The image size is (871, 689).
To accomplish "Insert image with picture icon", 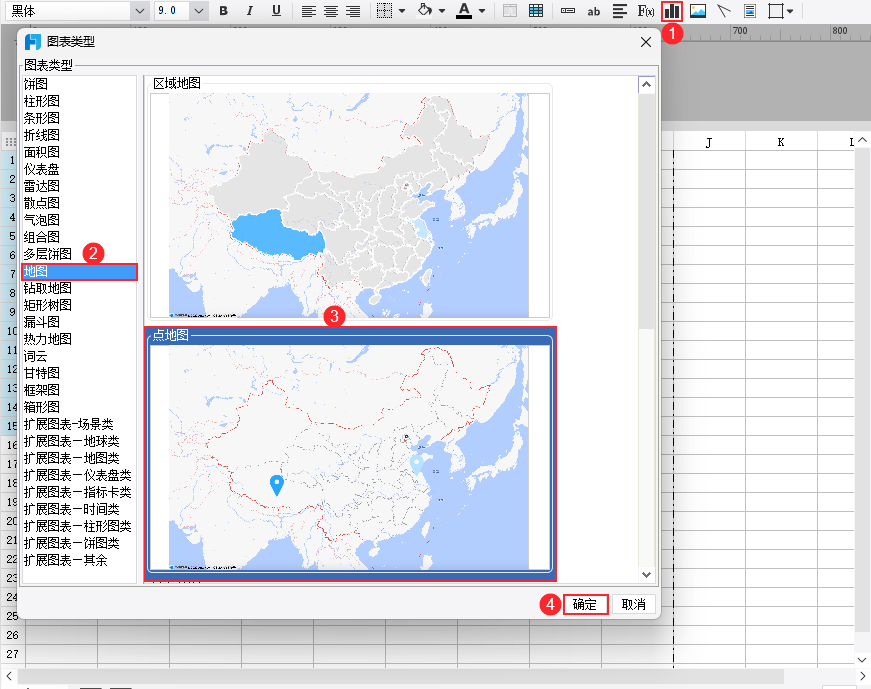I will 698,11.
